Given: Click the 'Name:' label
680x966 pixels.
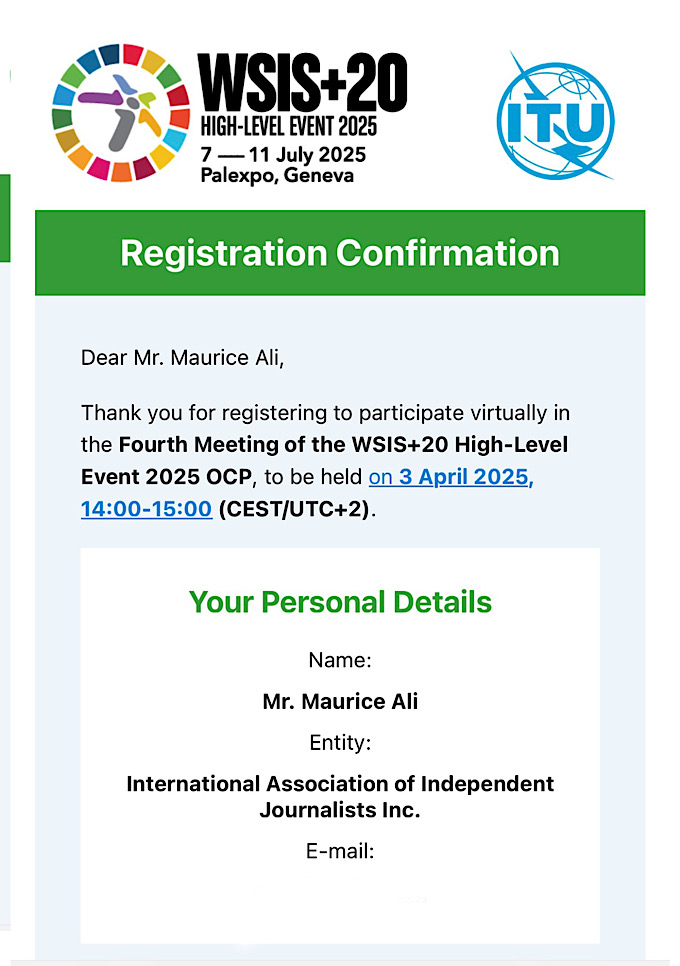Looking at the screenshot, I should pos(340,660).
